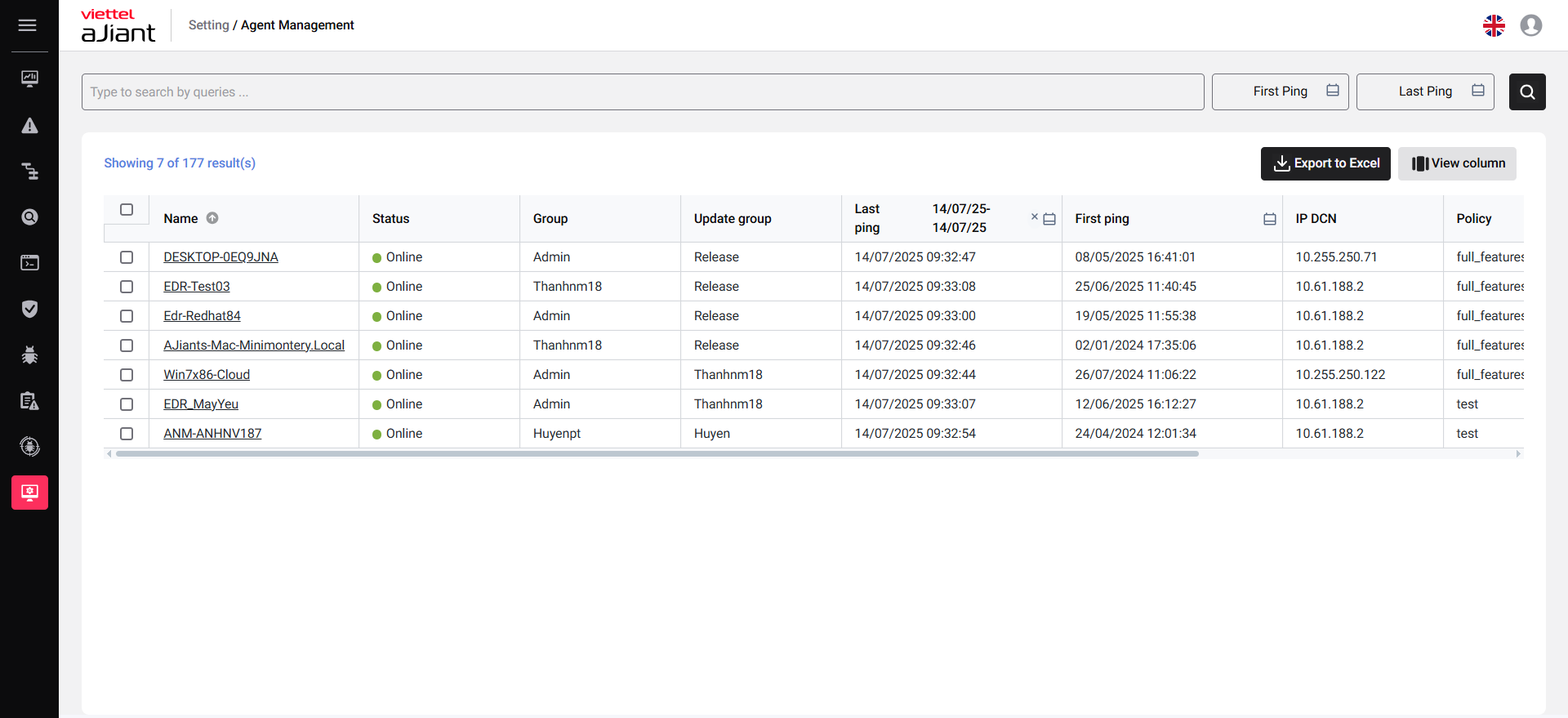Image resolution: width=1568 pixels, height=718 pixels.
Task: Open the Win7x86-Cloud agent link
Action: [x=207, y=375]
